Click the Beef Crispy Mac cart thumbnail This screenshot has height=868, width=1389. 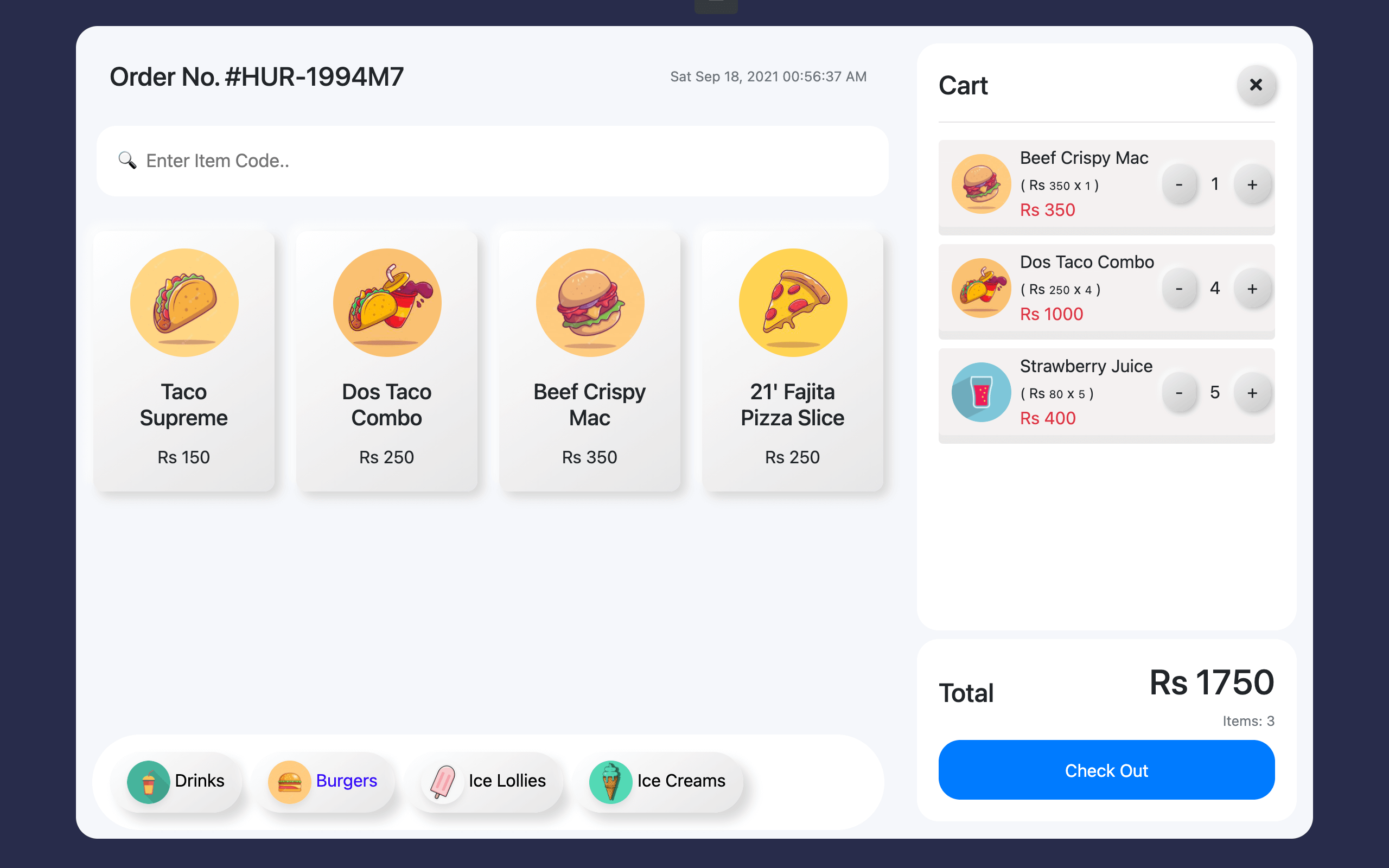[981, 184]
